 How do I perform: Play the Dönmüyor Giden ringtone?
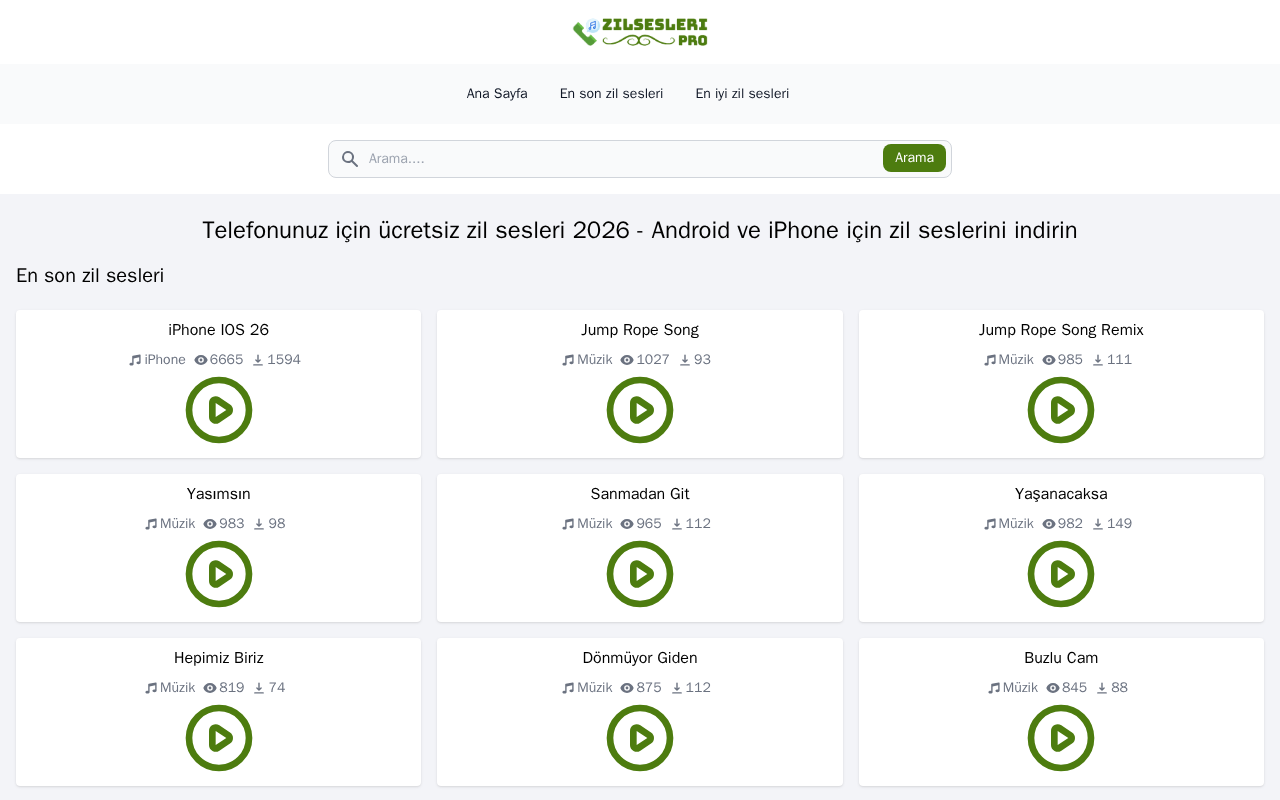pos(640,738)
